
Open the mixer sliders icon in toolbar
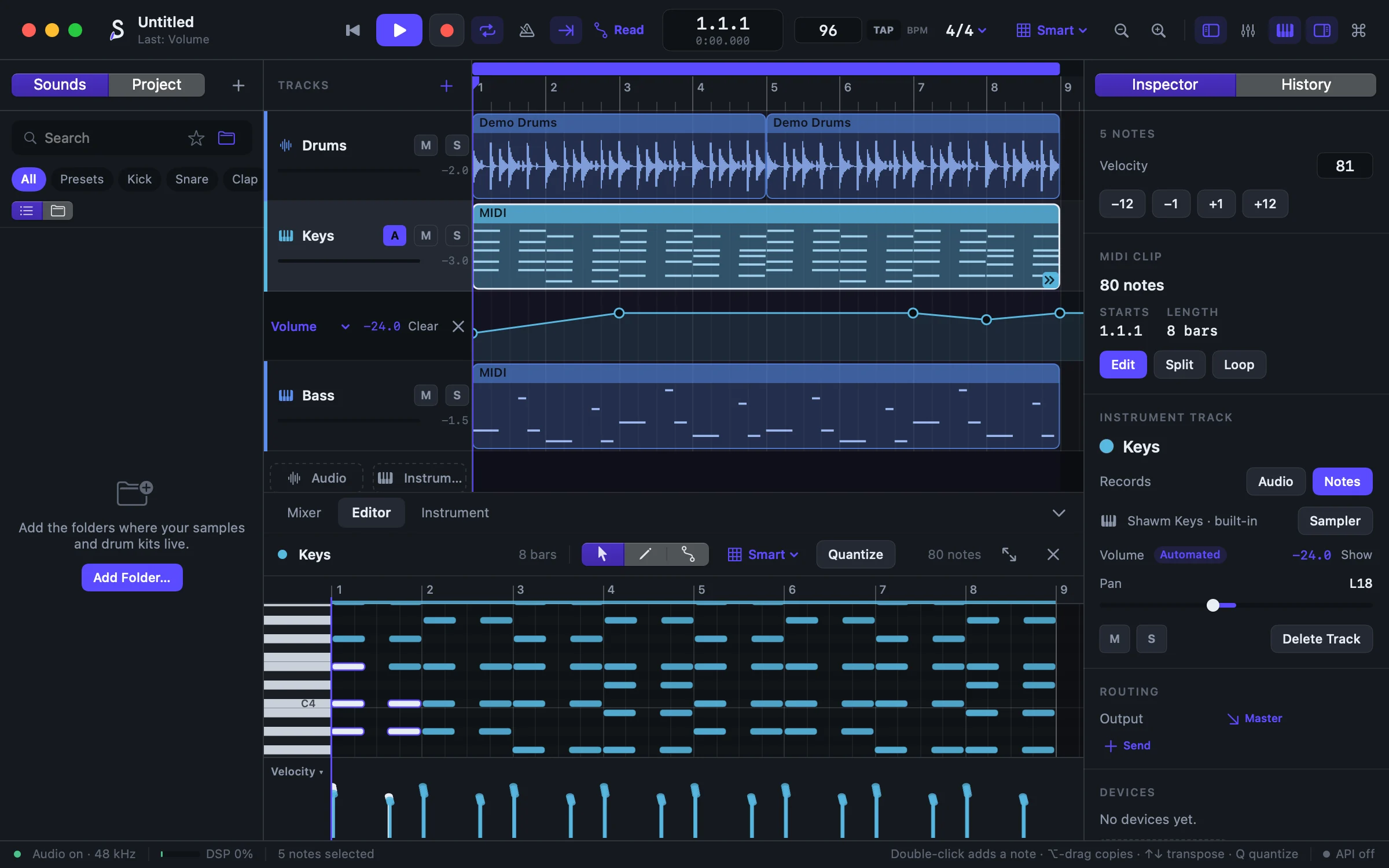pyautogui.click(x=1248, y=30)
